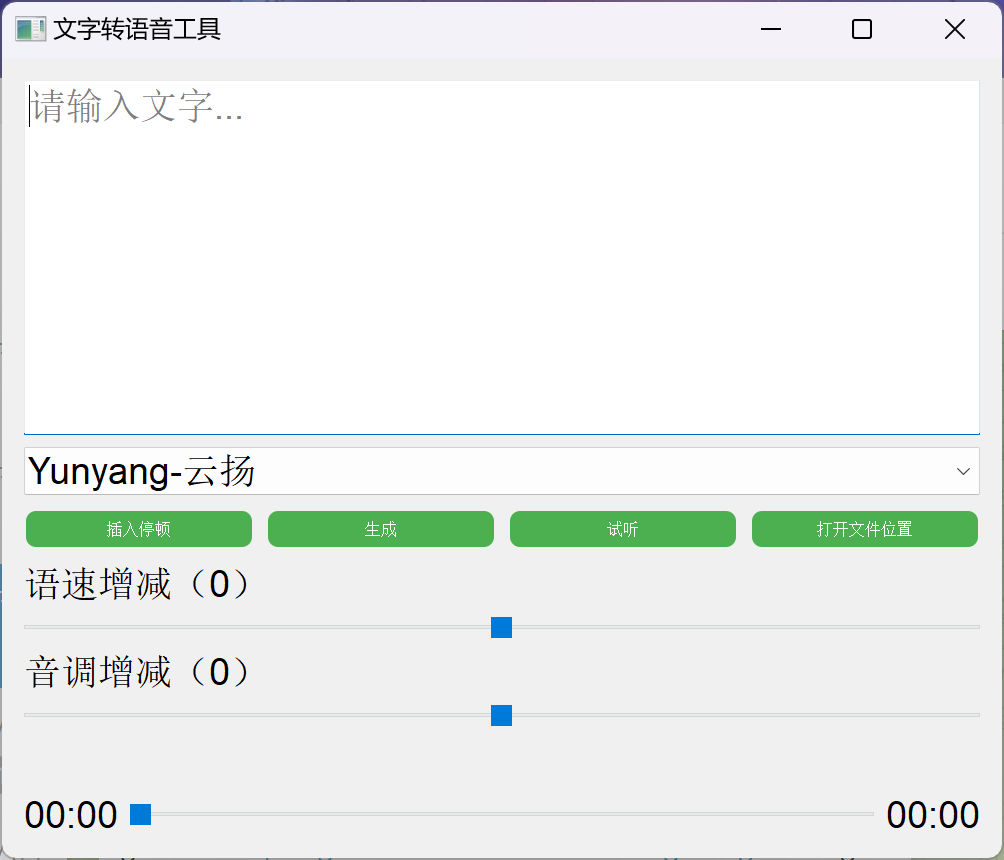Close the 文字转语音工具 window

pos(955,29)
